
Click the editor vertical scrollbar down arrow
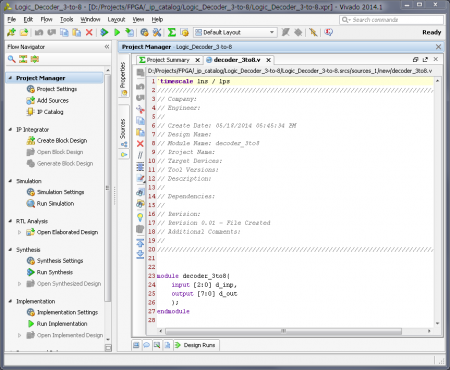point(437,323)
